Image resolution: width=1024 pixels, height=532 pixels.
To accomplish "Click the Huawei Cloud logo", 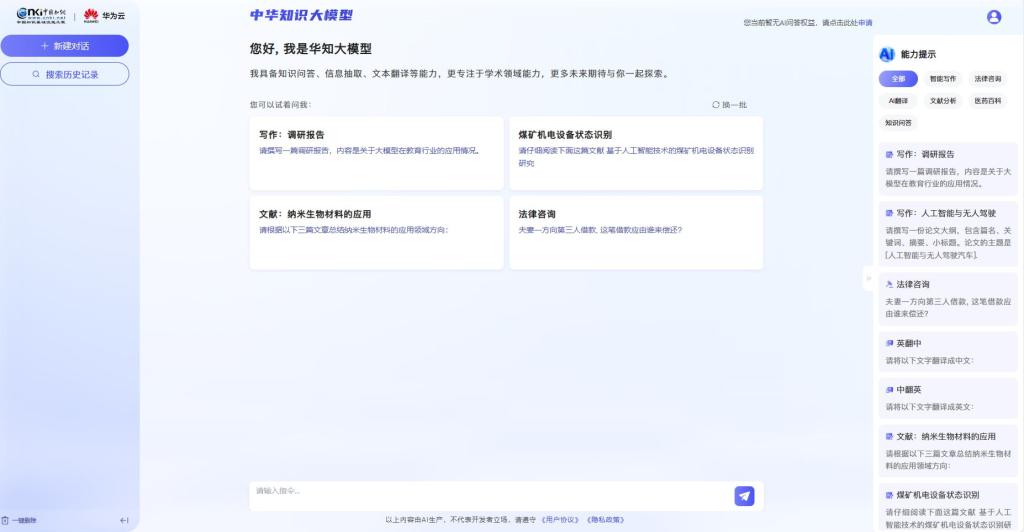I will coord(103,15).
